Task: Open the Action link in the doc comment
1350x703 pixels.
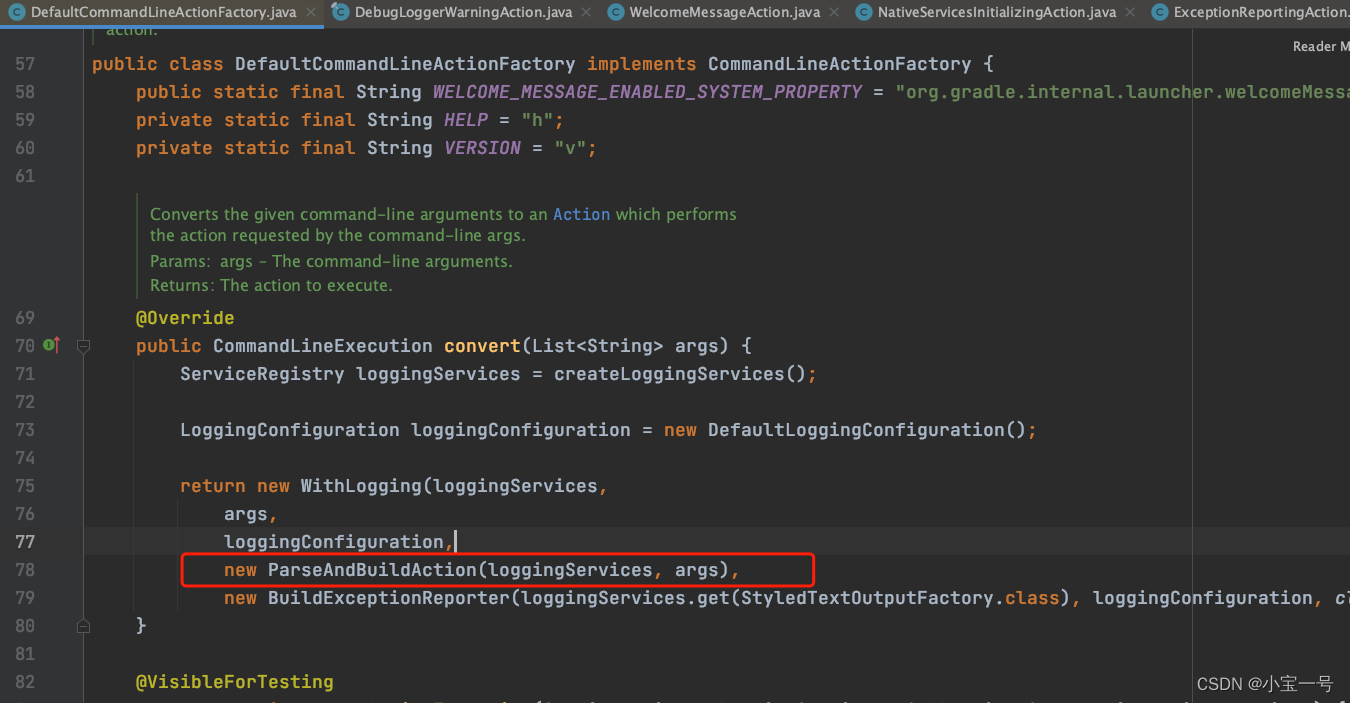Action: point(581,214)
